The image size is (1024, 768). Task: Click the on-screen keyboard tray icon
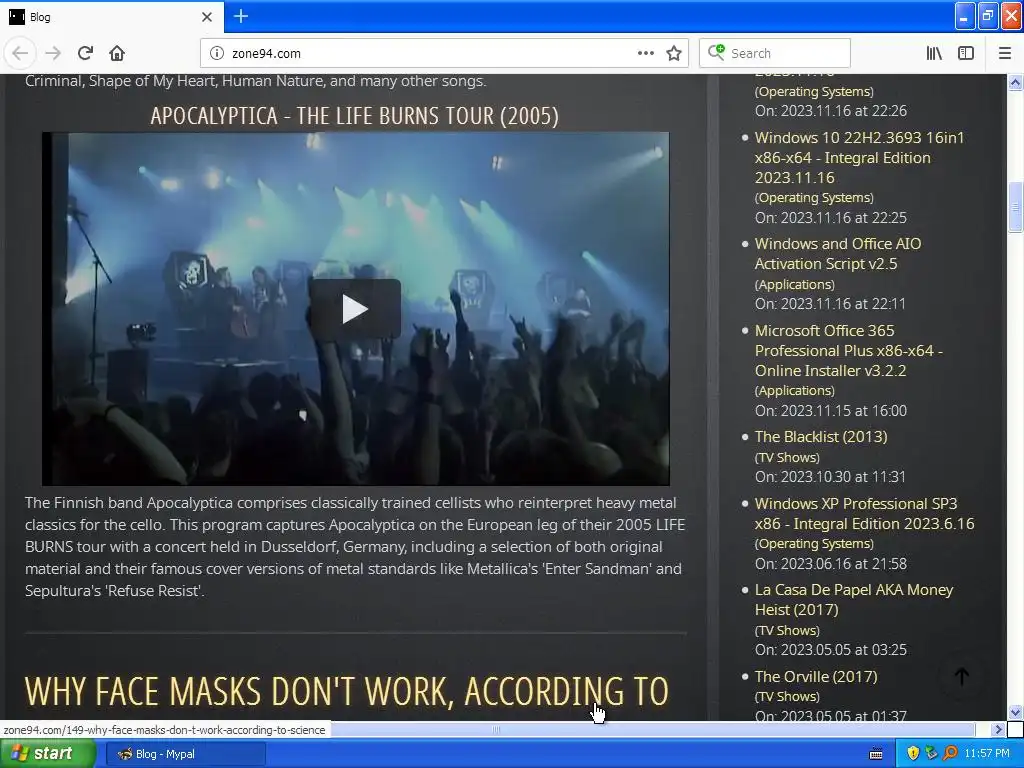876,754
